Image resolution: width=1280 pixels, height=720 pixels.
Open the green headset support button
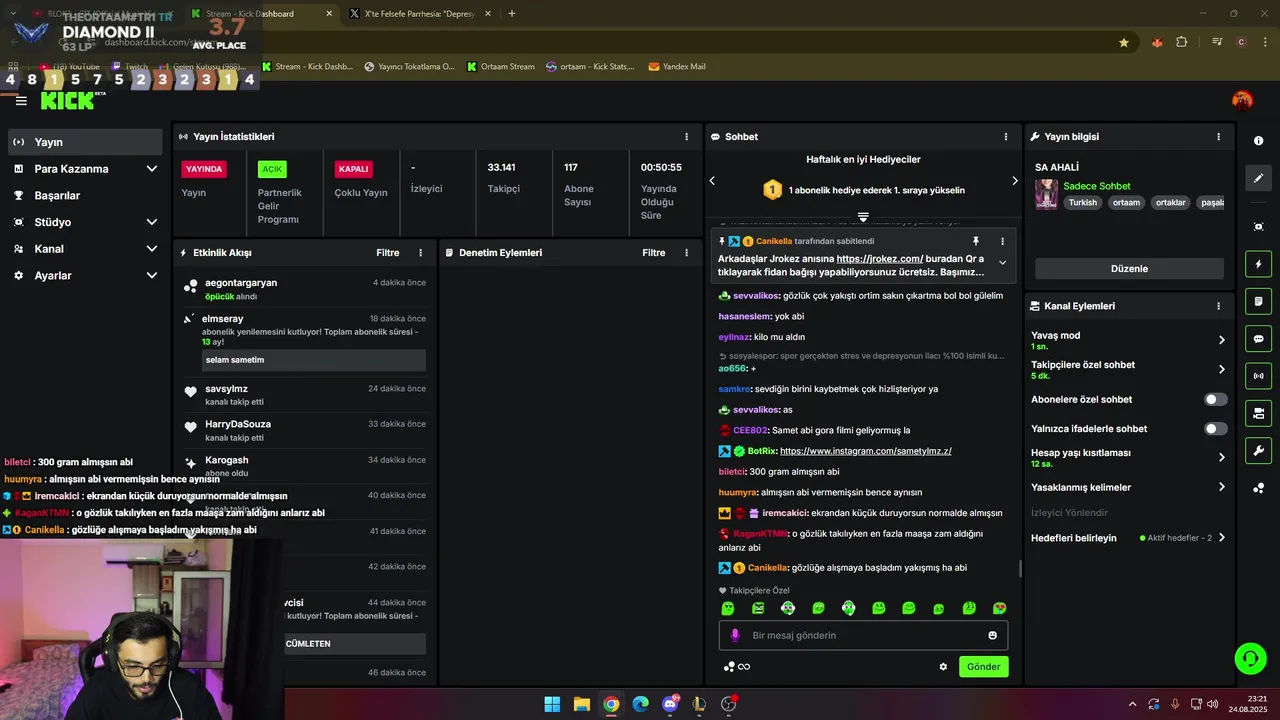(x=1250, y=658)
